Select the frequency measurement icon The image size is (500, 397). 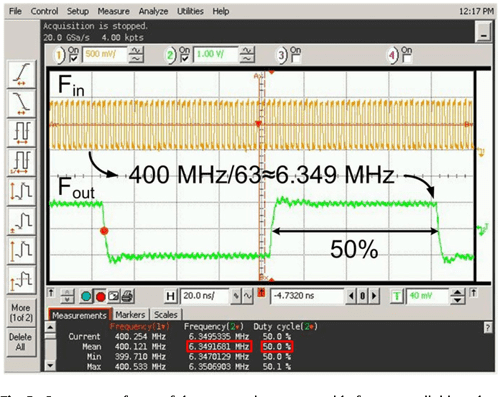[21, 162]
